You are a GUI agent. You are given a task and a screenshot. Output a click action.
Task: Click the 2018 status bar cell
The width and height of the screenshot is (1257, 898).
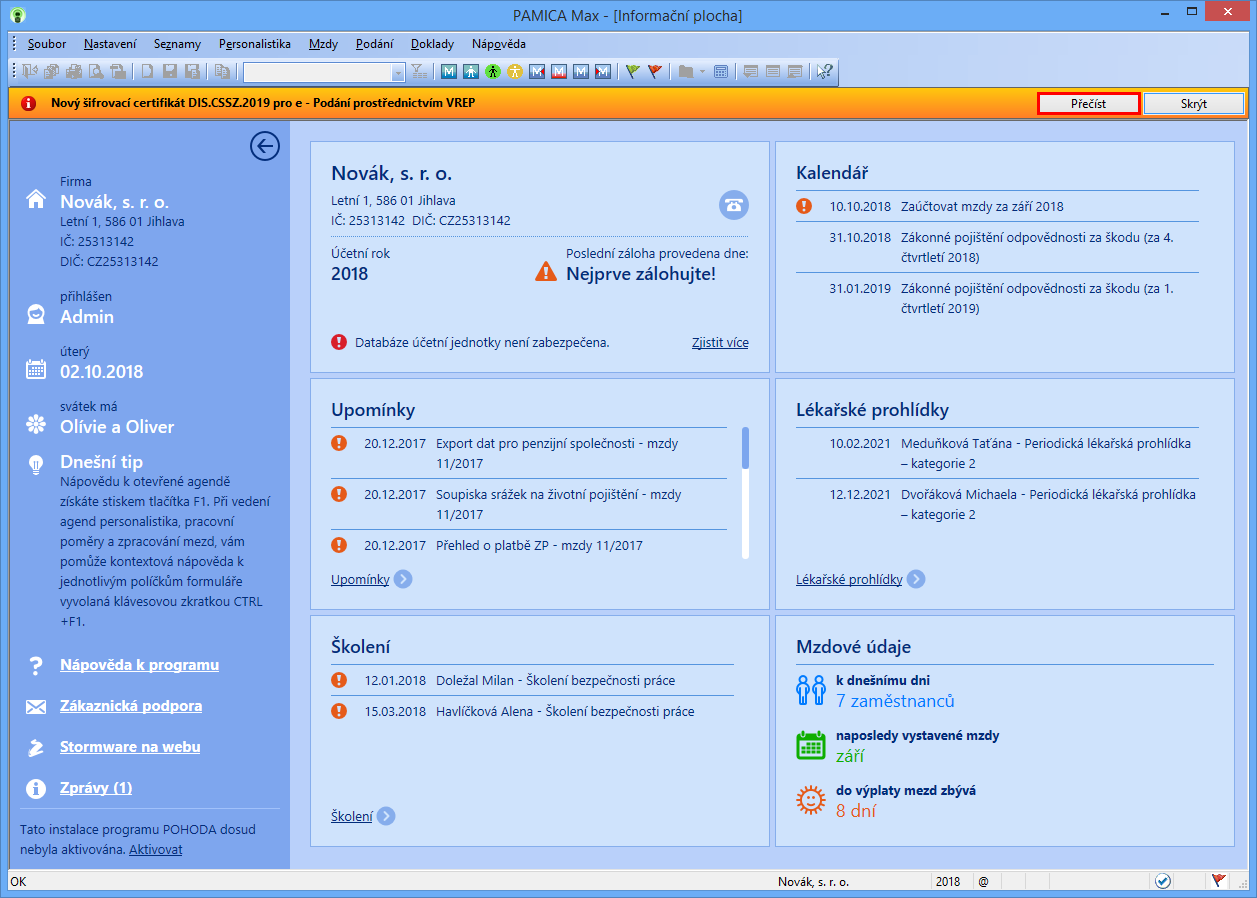949,881
